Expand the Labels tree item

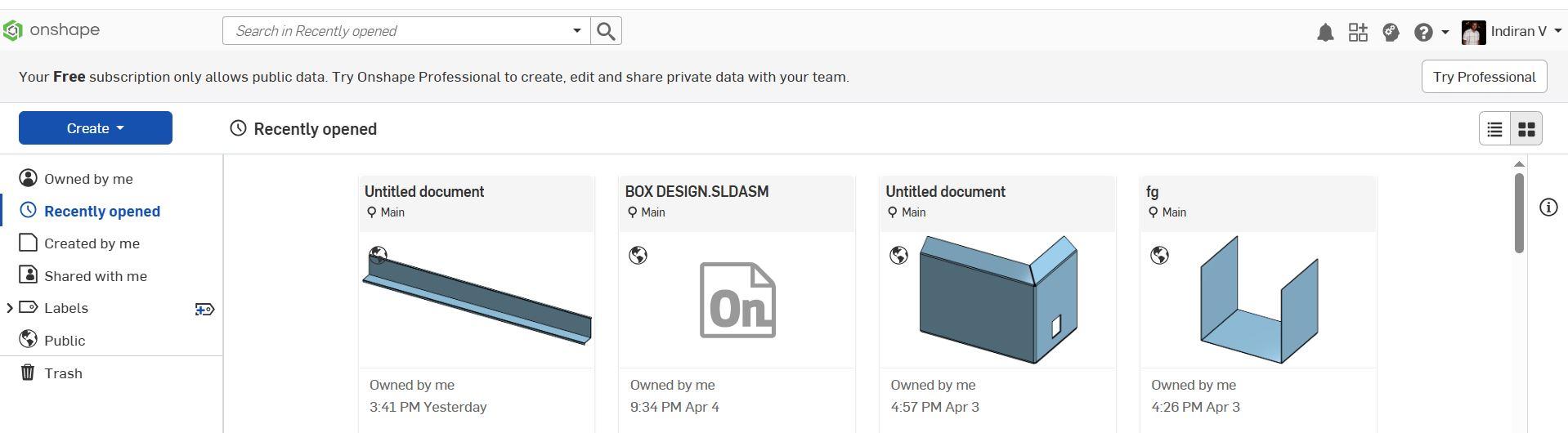tap(10, 308)
